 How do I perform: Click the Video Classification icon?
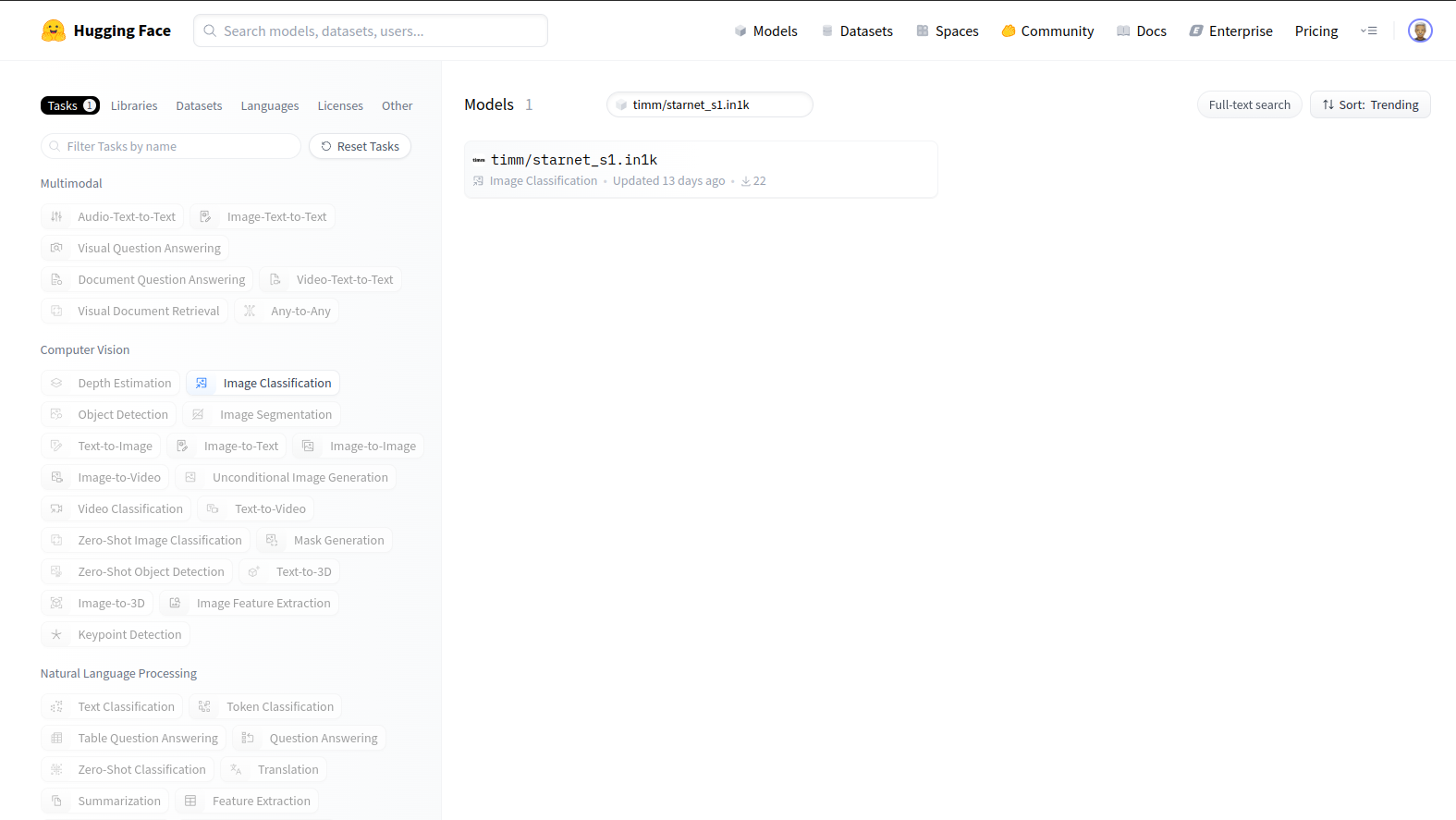coord(56,508)
